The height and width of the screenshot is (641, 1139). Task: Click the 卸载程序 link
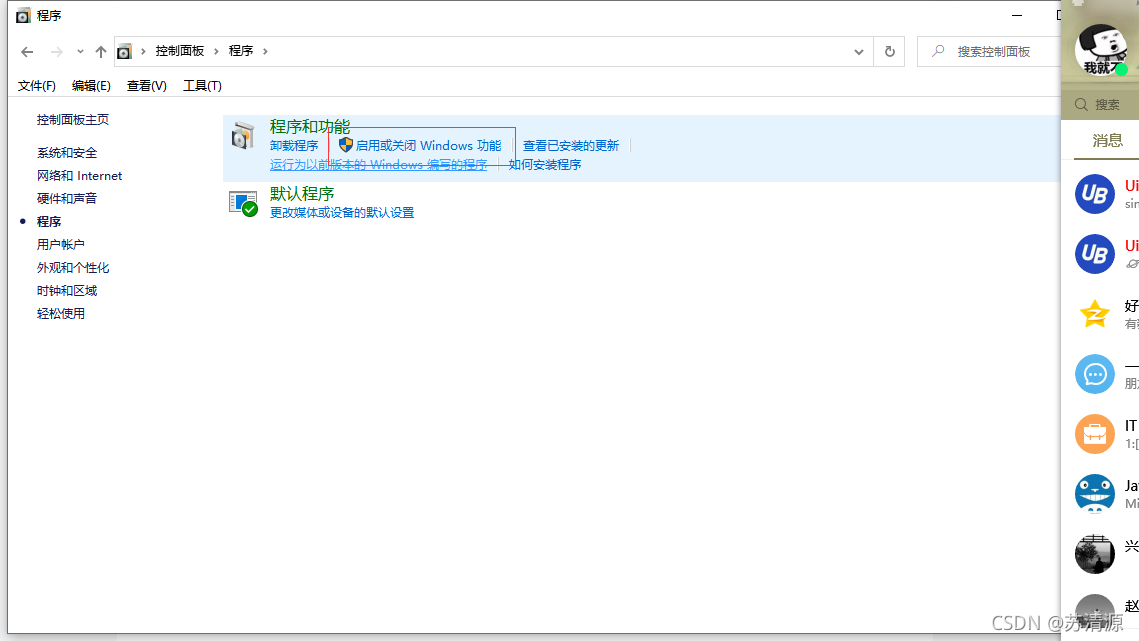coord(293,145)
